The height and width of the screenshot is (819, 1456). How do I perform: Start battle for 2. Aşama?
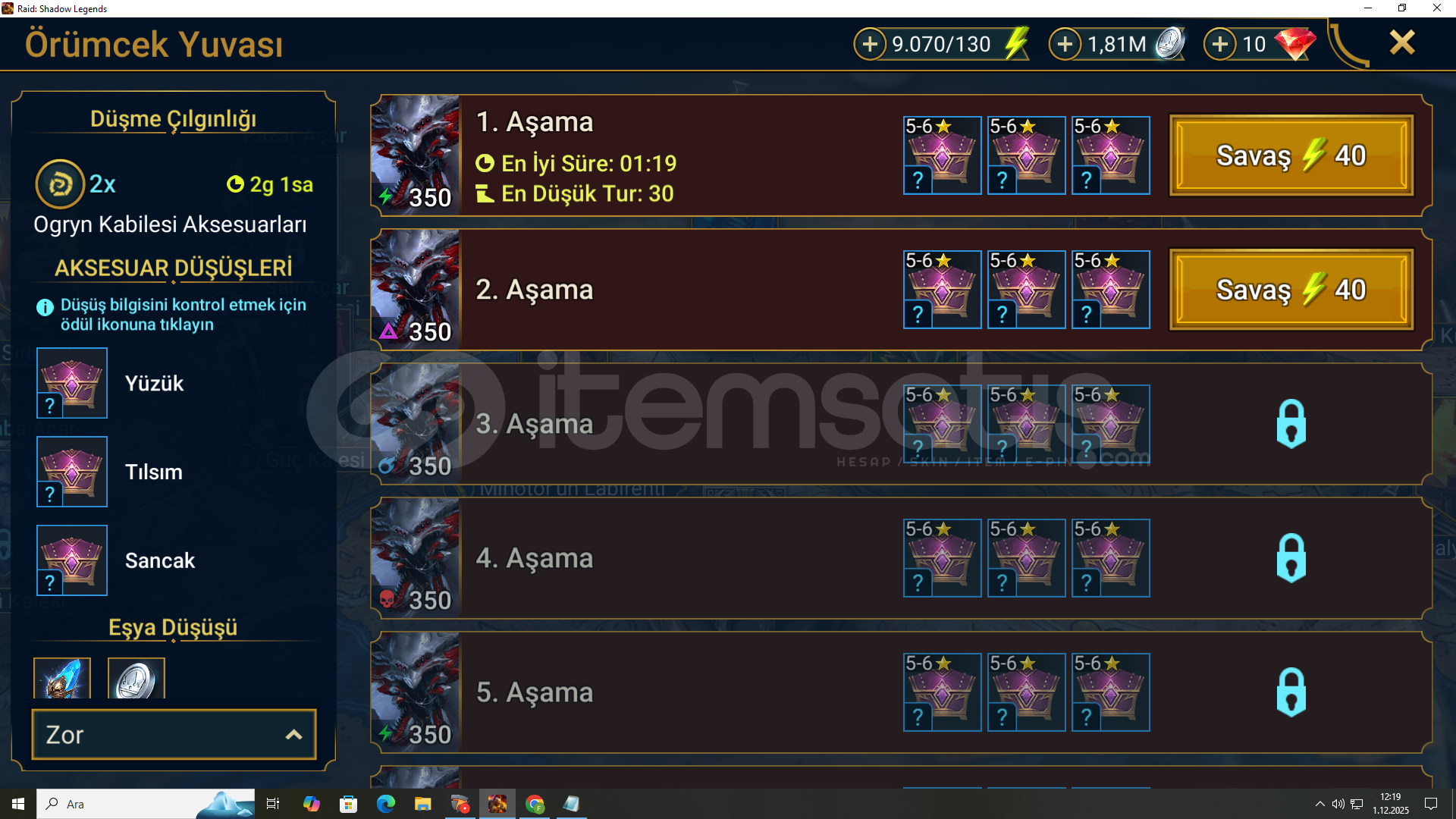pyautogui.click(x=1291, y=290)
